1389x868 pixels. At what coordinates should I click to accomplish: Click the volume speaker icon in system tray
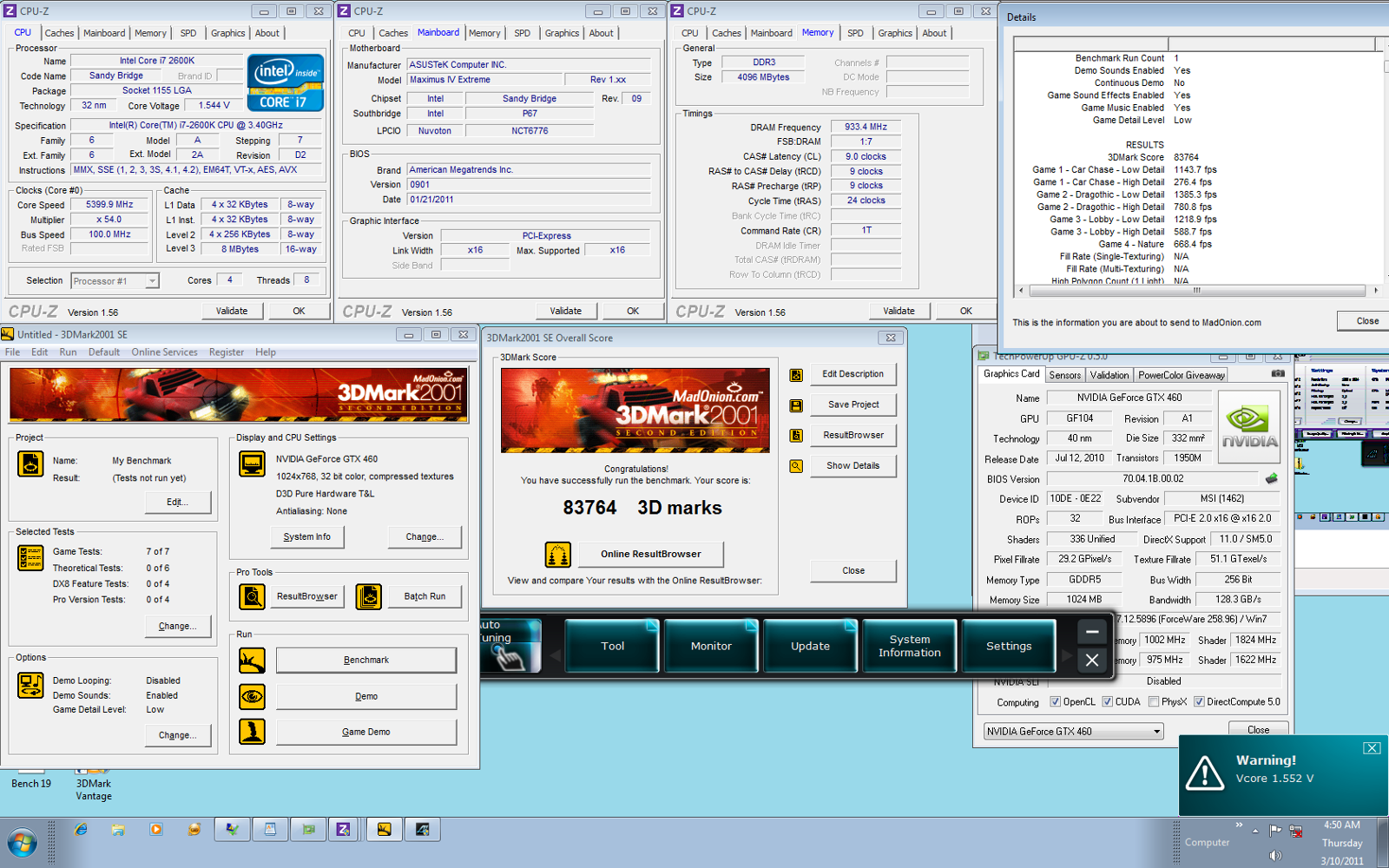1274,855
